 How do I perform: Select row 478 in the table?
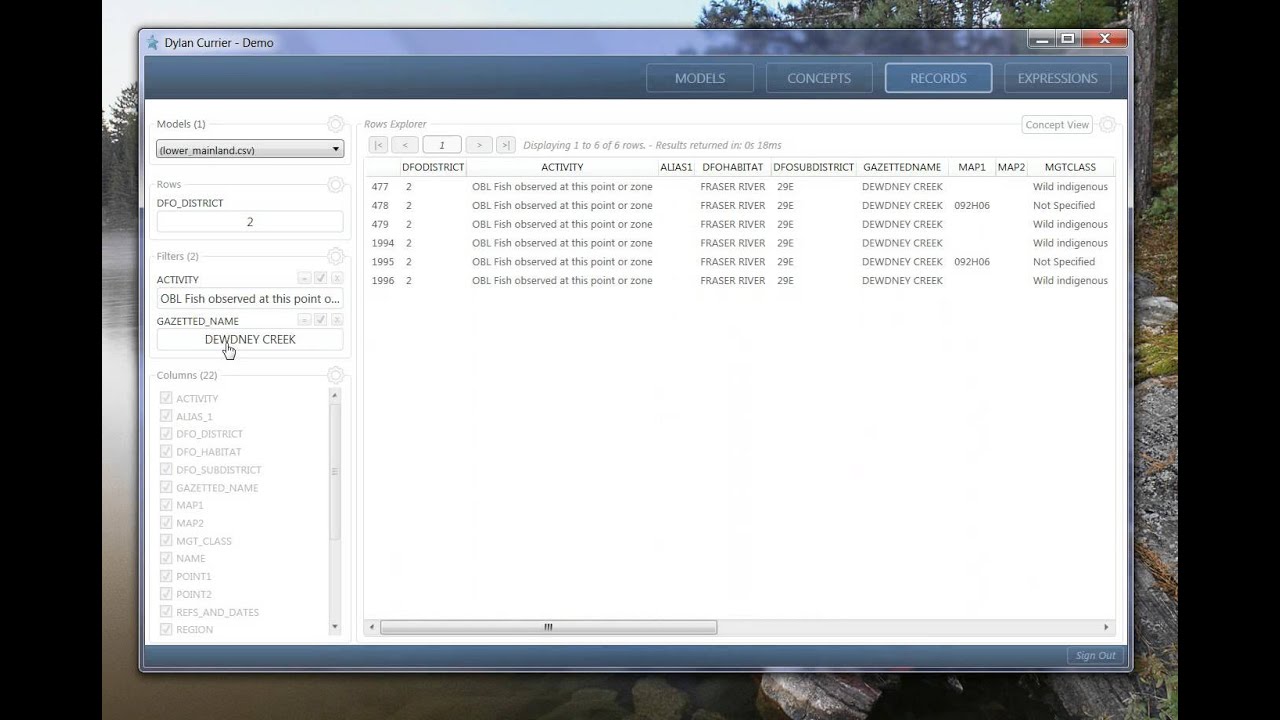click(x=740, y=205)
